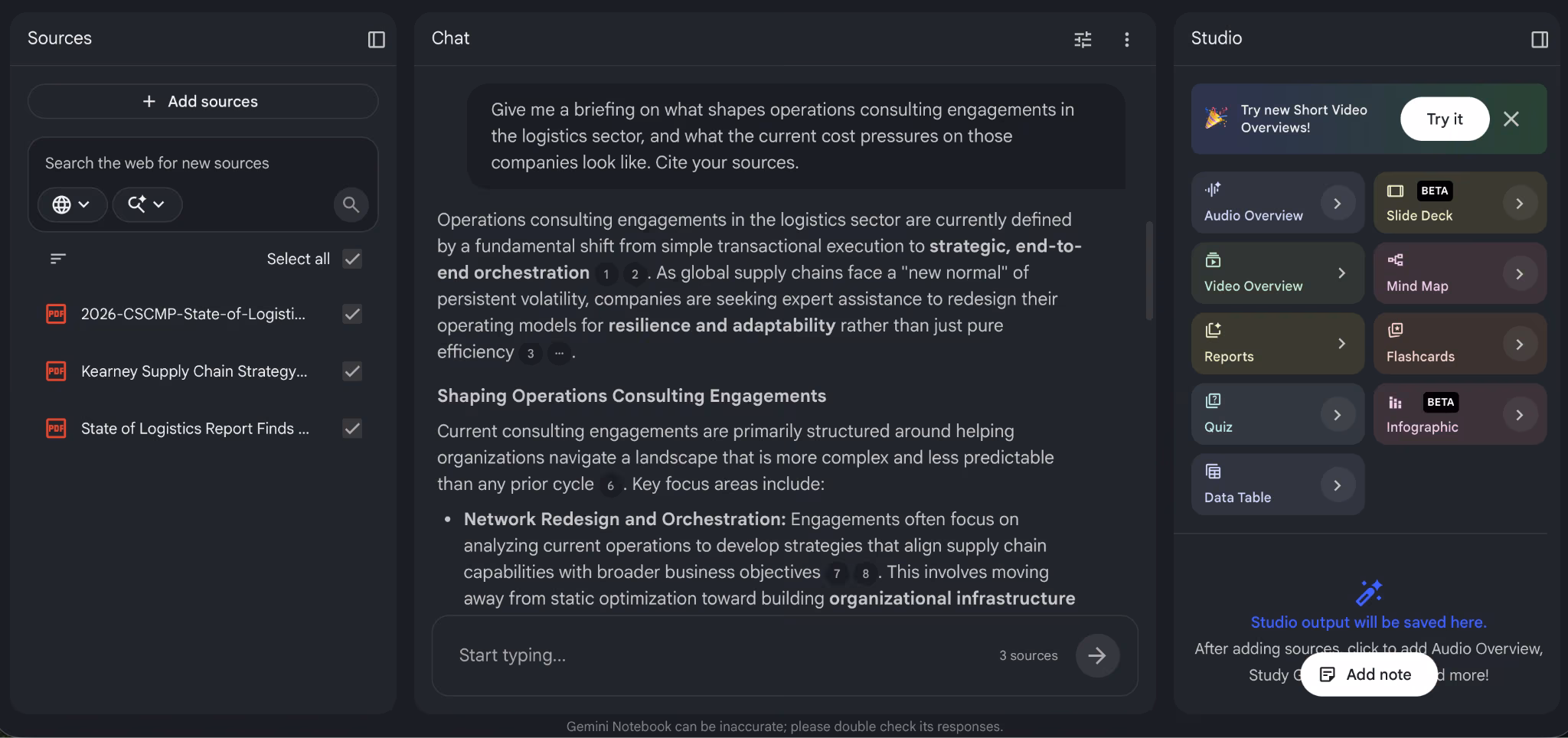Click the Try it button
The height and width of the screenshot is (738, 1568).
tap(1445, 119)
